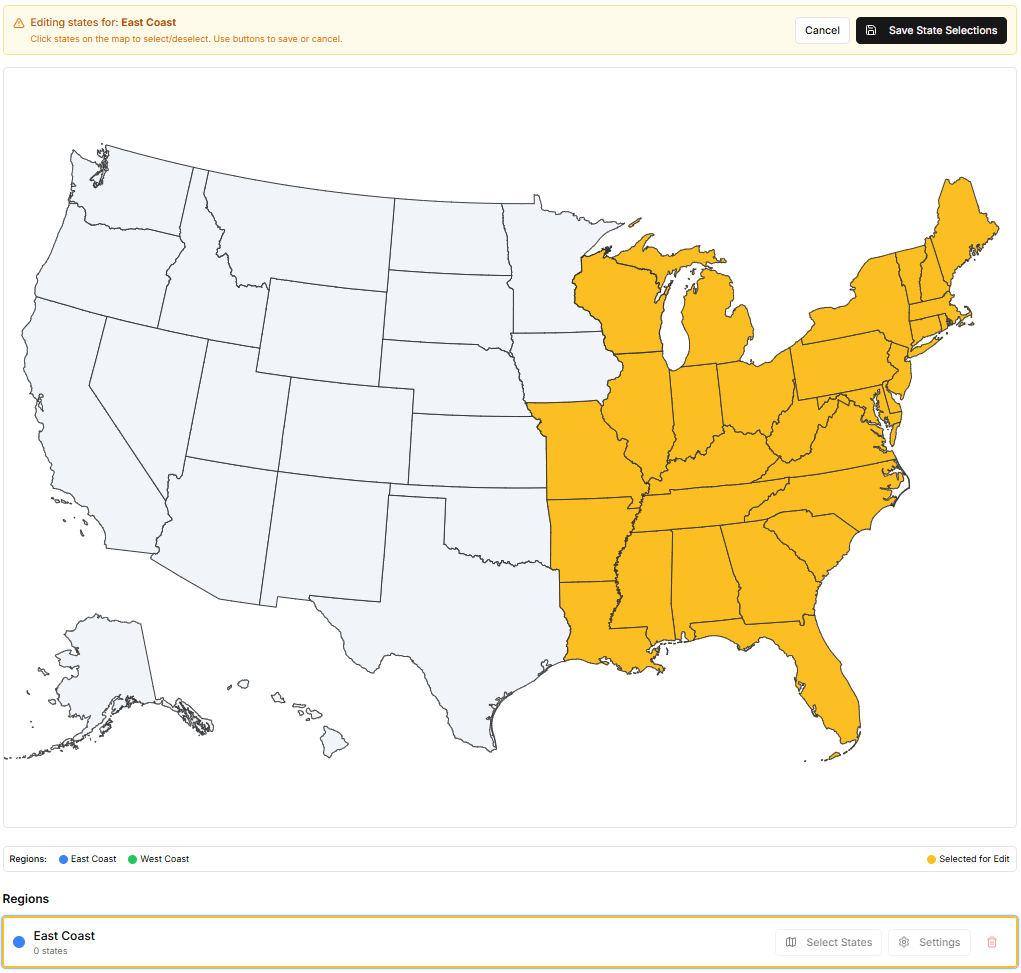Click the blue dot beside East Coast region entry

coord(18,940)
